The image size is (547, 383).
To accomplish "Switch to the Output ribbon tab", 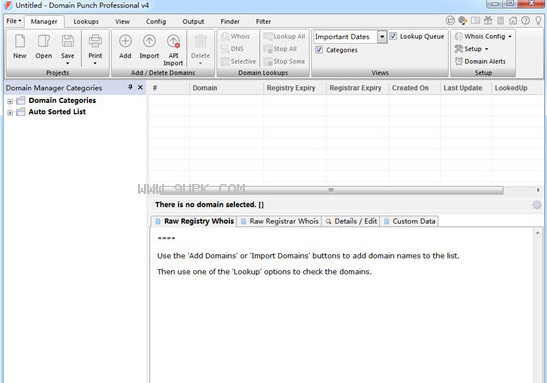I will pos(193,22).
